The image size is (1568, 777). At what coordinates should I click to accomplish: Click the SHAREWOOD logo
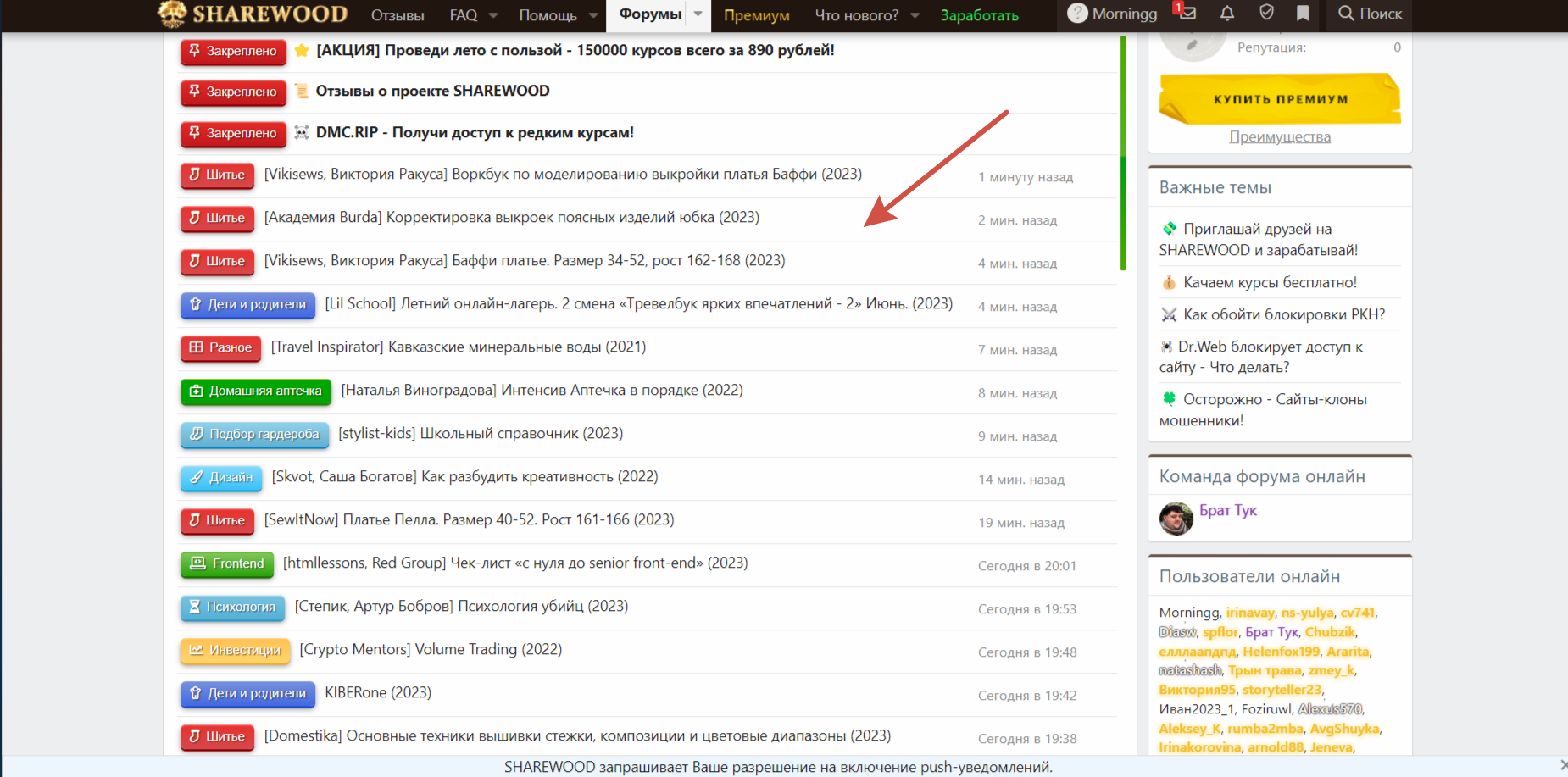click(x=253, y=14)
